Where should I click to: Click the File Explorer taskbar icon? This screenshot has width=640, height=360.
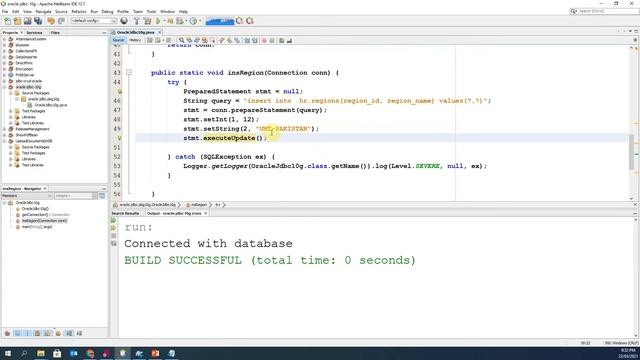click(x=40, y=353)
